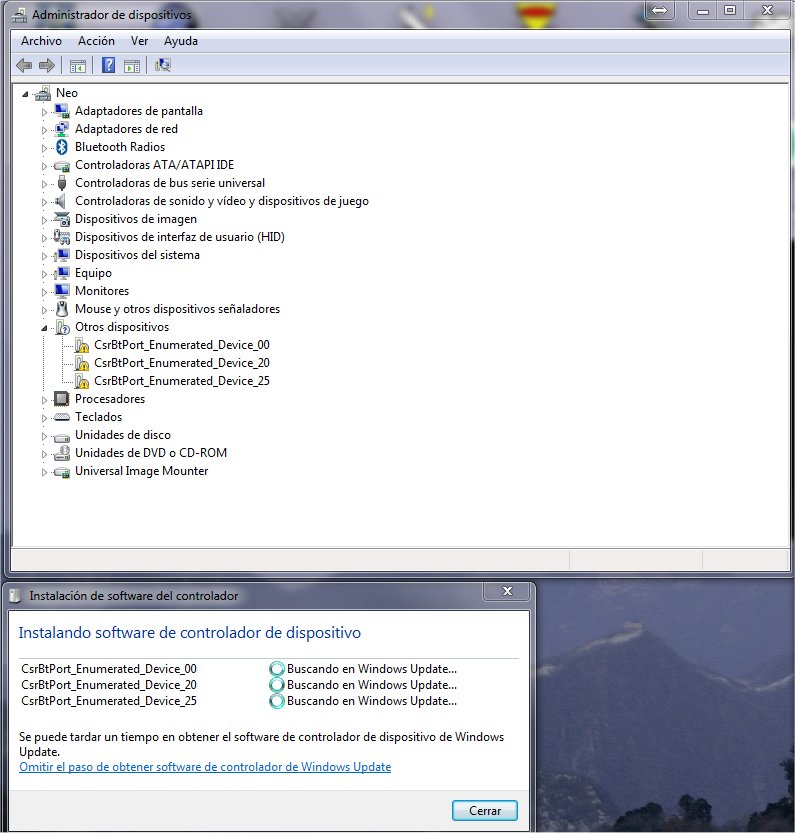Open the Ayuda menu
The image size is (795, 833).
point(181,41)
